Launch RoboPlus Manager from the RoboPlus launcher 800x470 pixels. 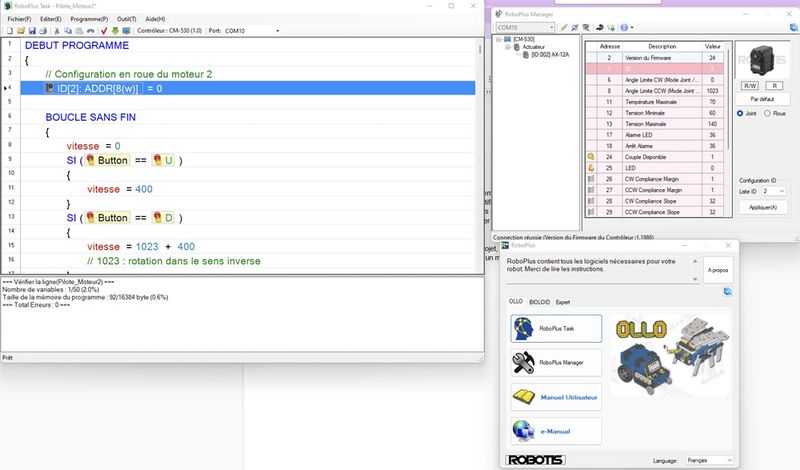pyautogui.click(x=556, y=362)
